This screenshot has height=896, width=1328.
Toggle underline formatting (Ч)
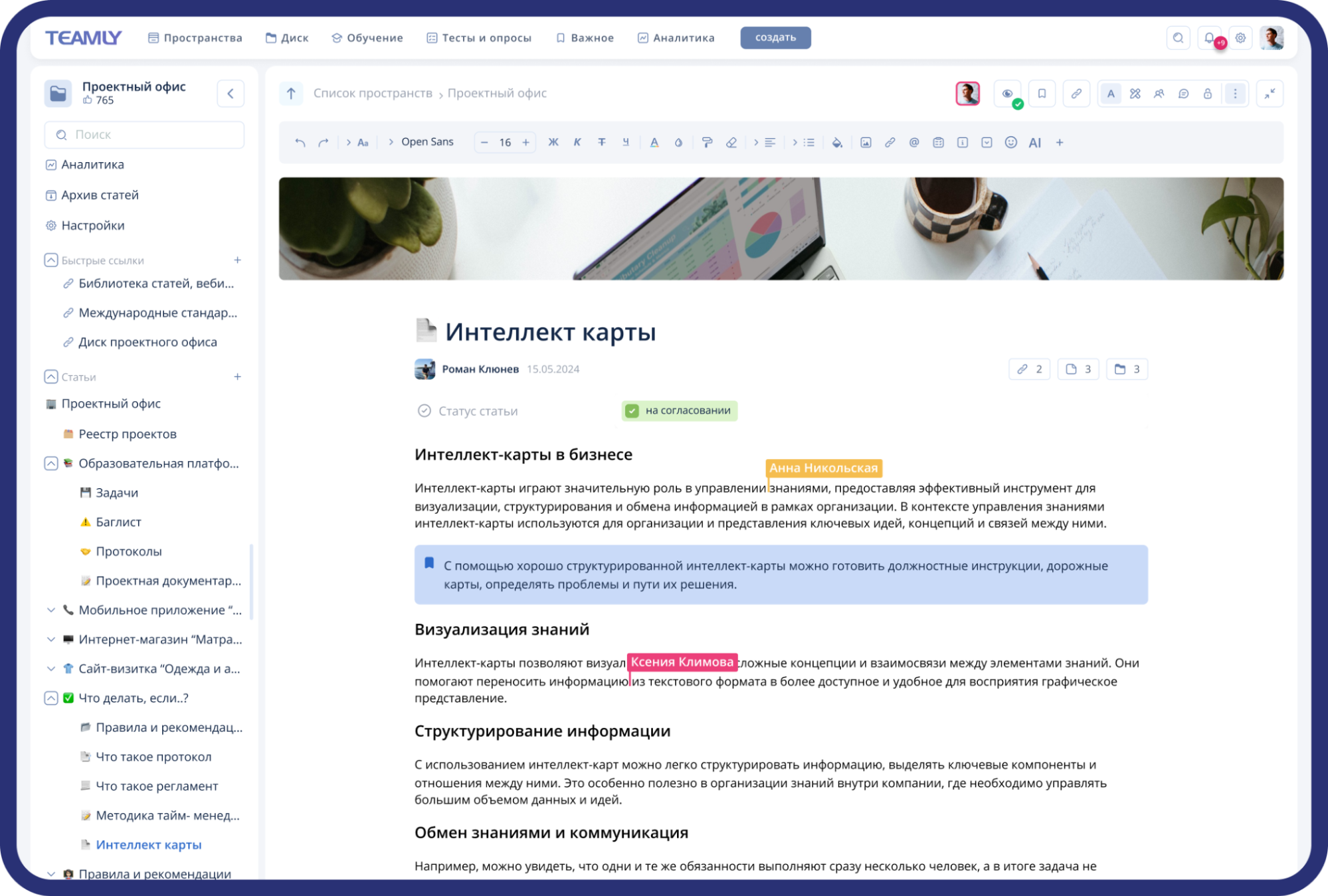click(x=625, y=141)
